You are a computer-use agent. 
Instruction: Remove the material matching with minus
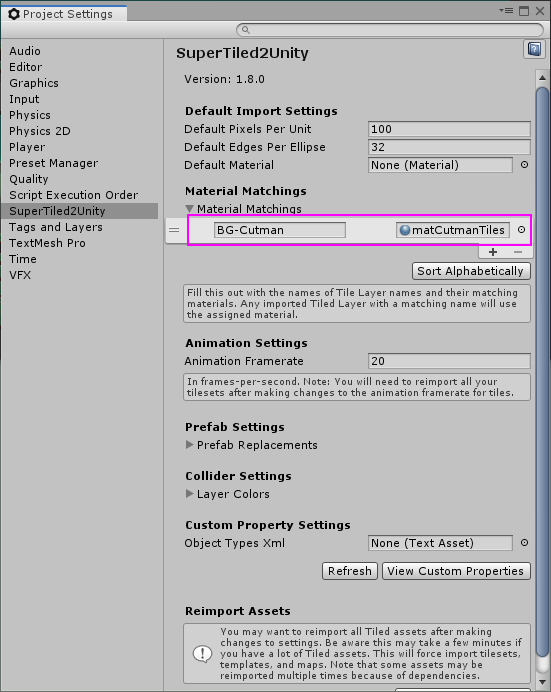point(518,252)
